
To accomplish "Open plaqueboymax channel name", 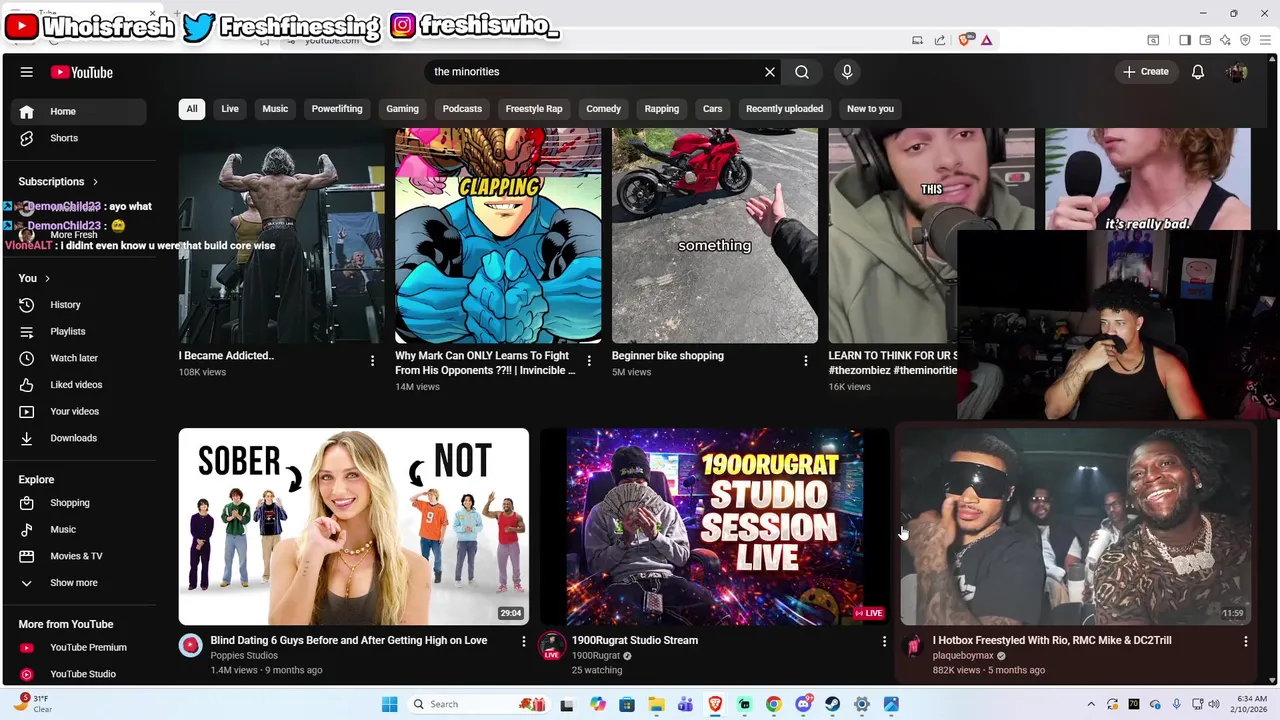I will tap(963, 656).
